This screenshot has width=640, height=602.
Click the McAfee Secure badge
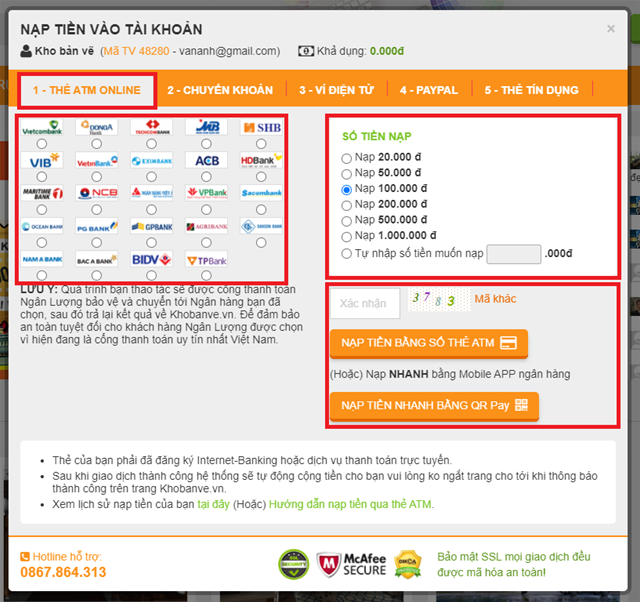pyautogui.click(x=351, y=564)
